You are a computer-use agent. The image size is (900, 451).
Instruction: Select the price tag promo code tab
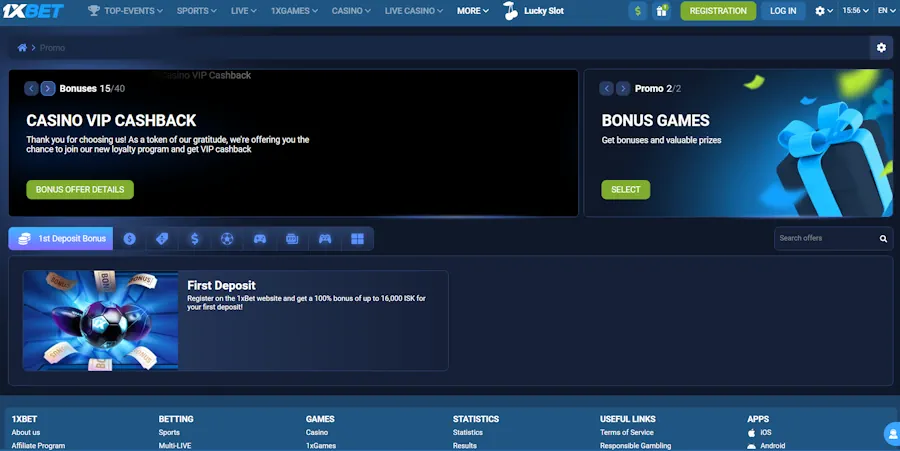coord(162,239)
